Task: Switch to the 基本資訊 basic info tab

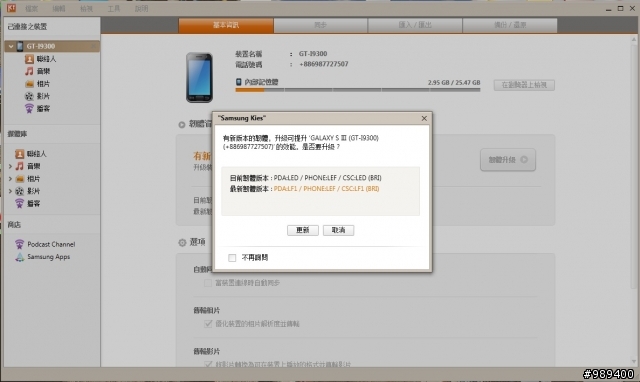Action: [226, 25]
